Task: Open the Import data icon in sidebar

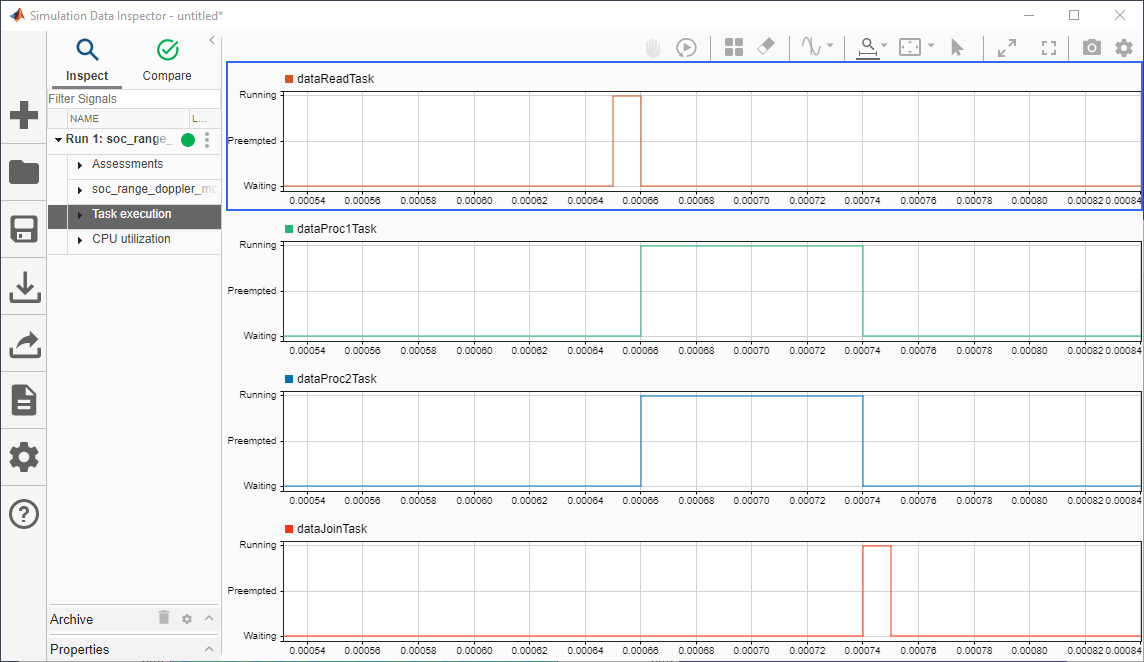Action: (23, 287)
